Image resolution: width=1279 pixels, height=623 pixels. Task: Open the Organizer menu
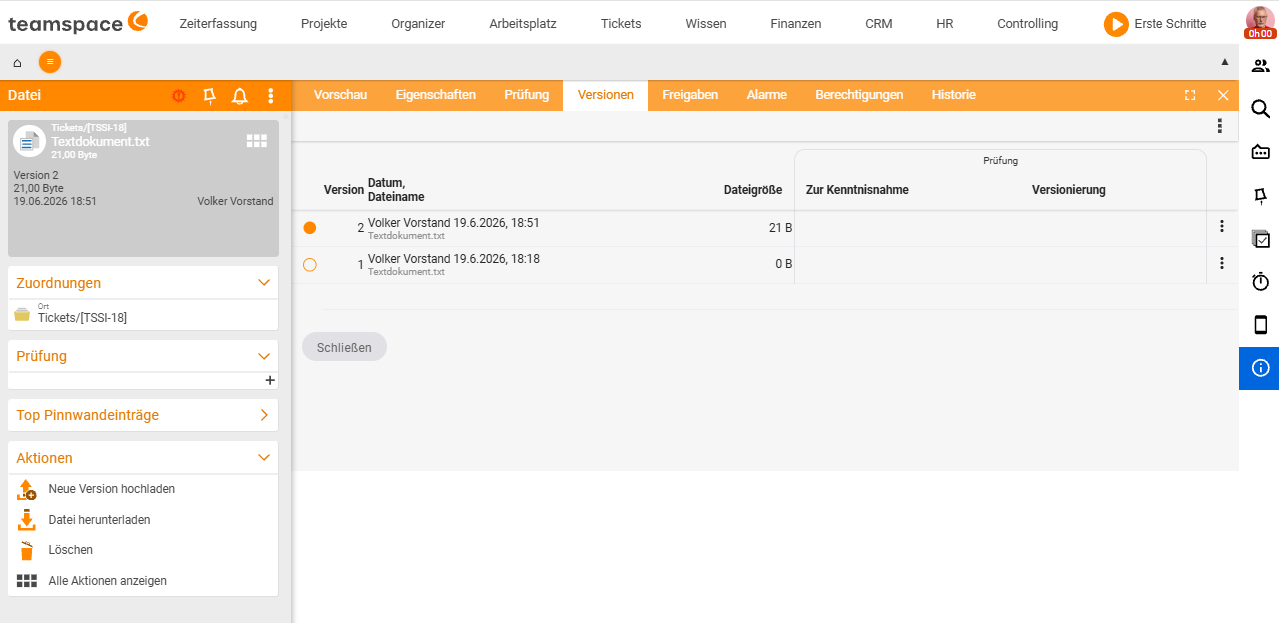418,24
